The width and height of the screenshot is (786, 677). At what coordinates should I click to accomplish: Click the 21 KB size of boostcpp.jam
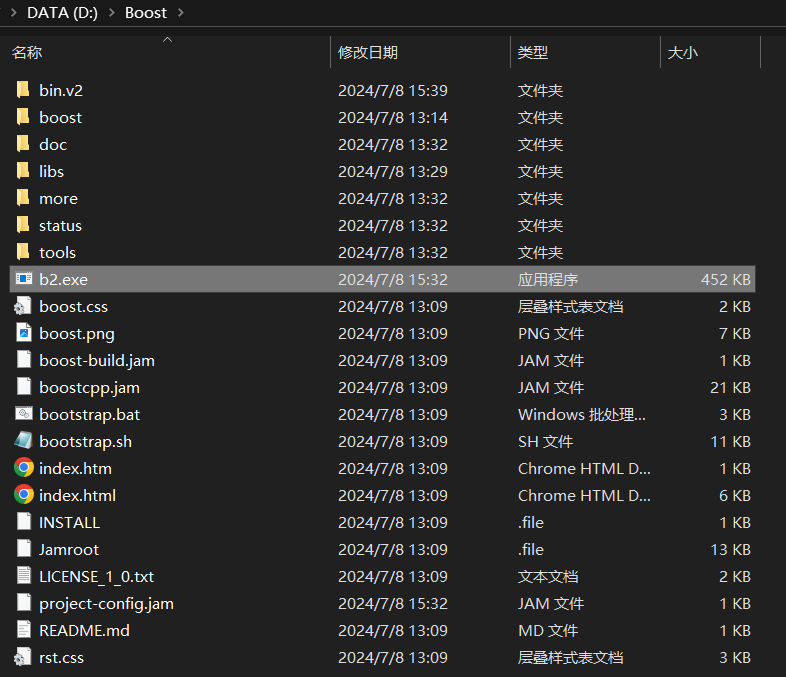pos(730,388)
